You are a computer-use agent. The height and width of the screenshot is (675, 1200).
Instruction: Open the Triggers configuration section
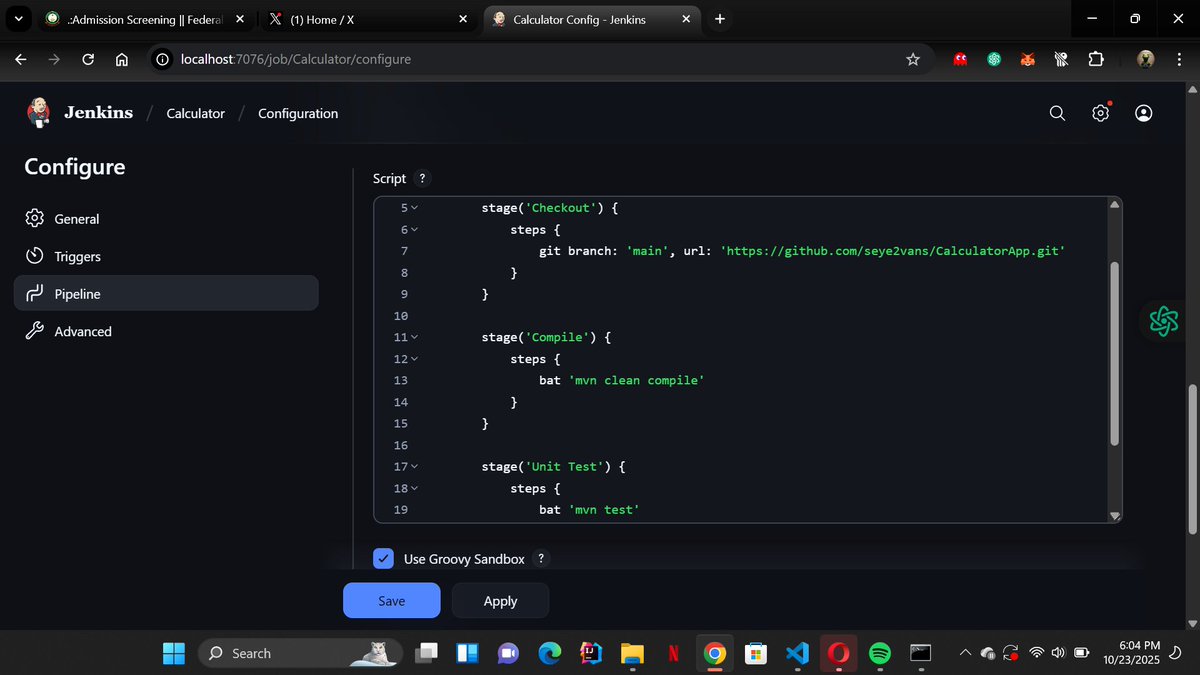(166, 257)
